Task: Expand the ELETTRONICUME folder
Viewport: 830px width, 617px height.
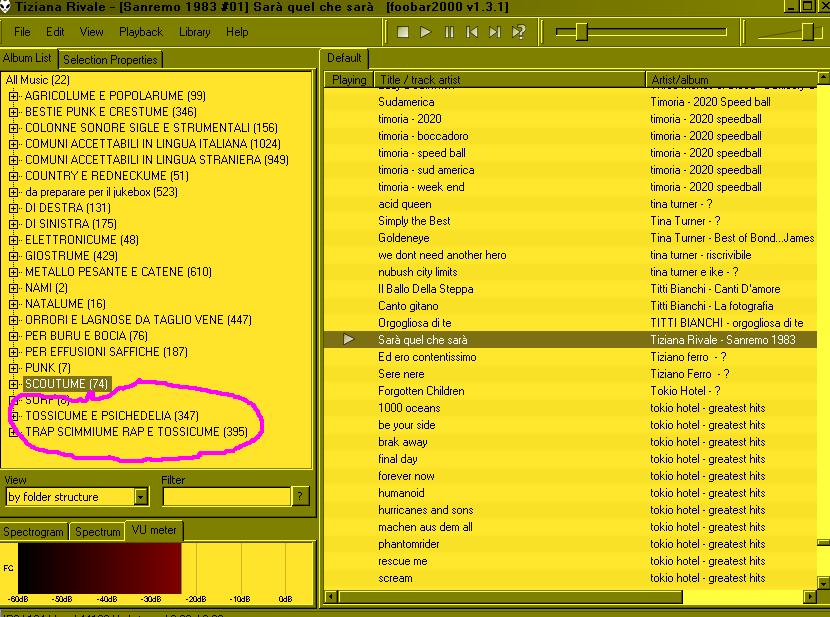Action: [x=14, y=240]
